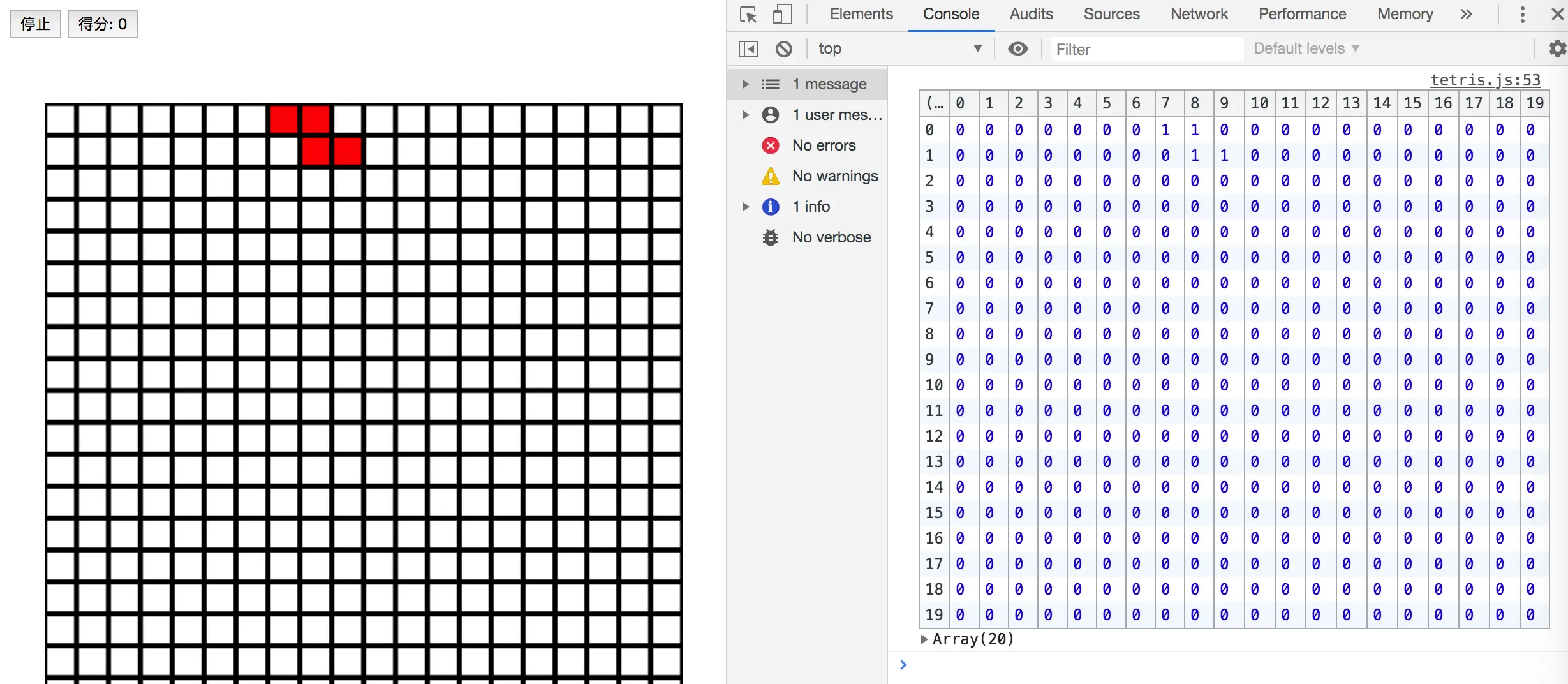Click the user messages avatar icon
This screenshot has height=684, width=1568.
pyautogui.click(x=771, y=115)
